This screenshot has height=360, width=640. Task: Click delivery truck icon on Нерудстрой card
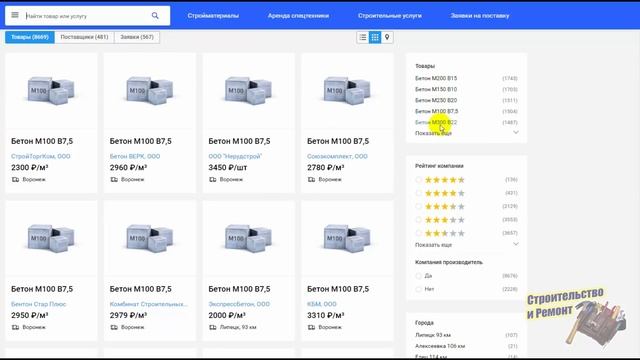(x=213, y=180)
